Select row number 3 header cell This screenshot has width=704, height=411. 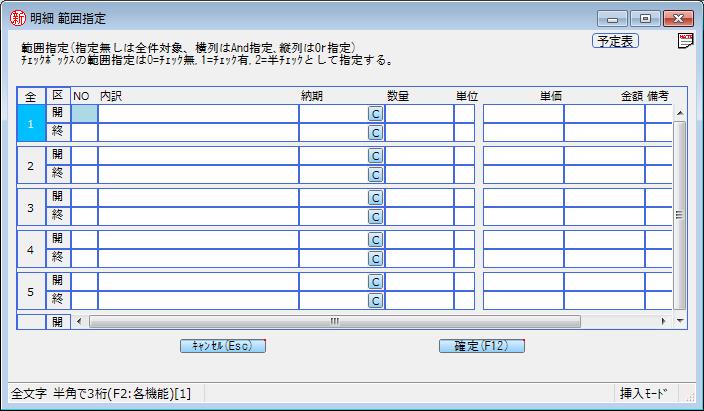[30, 207]
